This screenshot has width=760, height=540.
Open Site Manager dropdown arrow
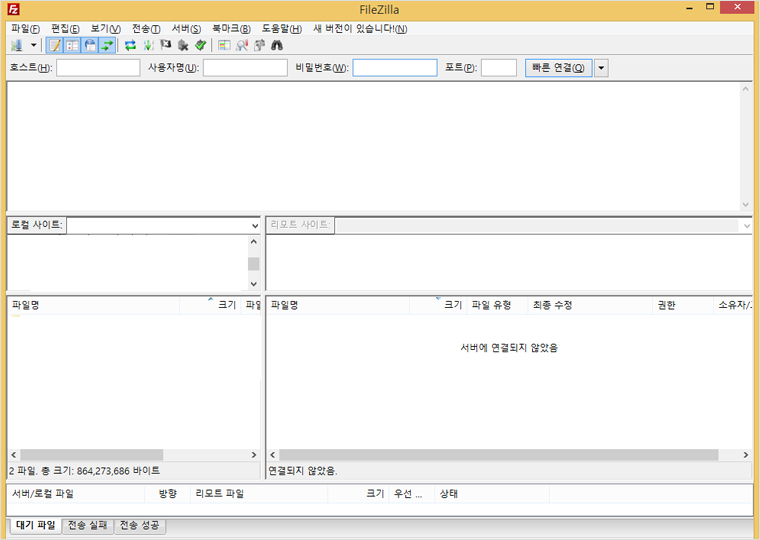(33, 45)
